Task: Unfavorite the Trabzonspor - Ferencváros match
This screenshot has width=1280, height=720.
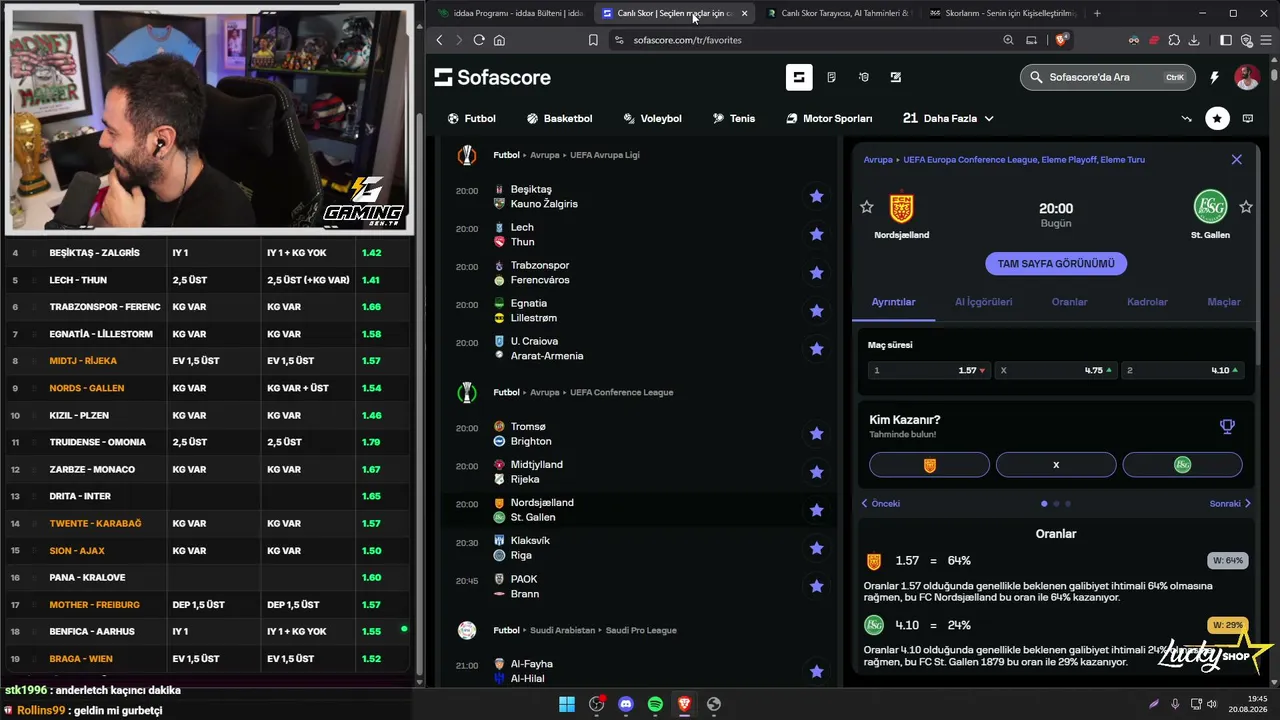Action: 817,272
